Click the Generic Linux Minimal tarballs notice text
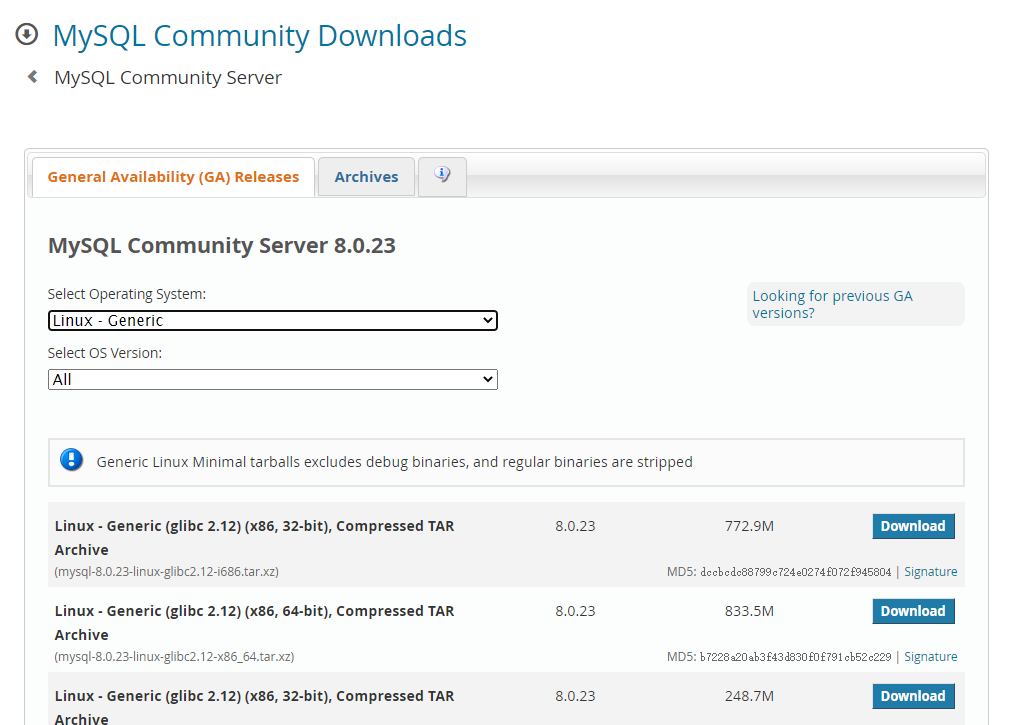The image size is (1032, 725). coord(394,462)
